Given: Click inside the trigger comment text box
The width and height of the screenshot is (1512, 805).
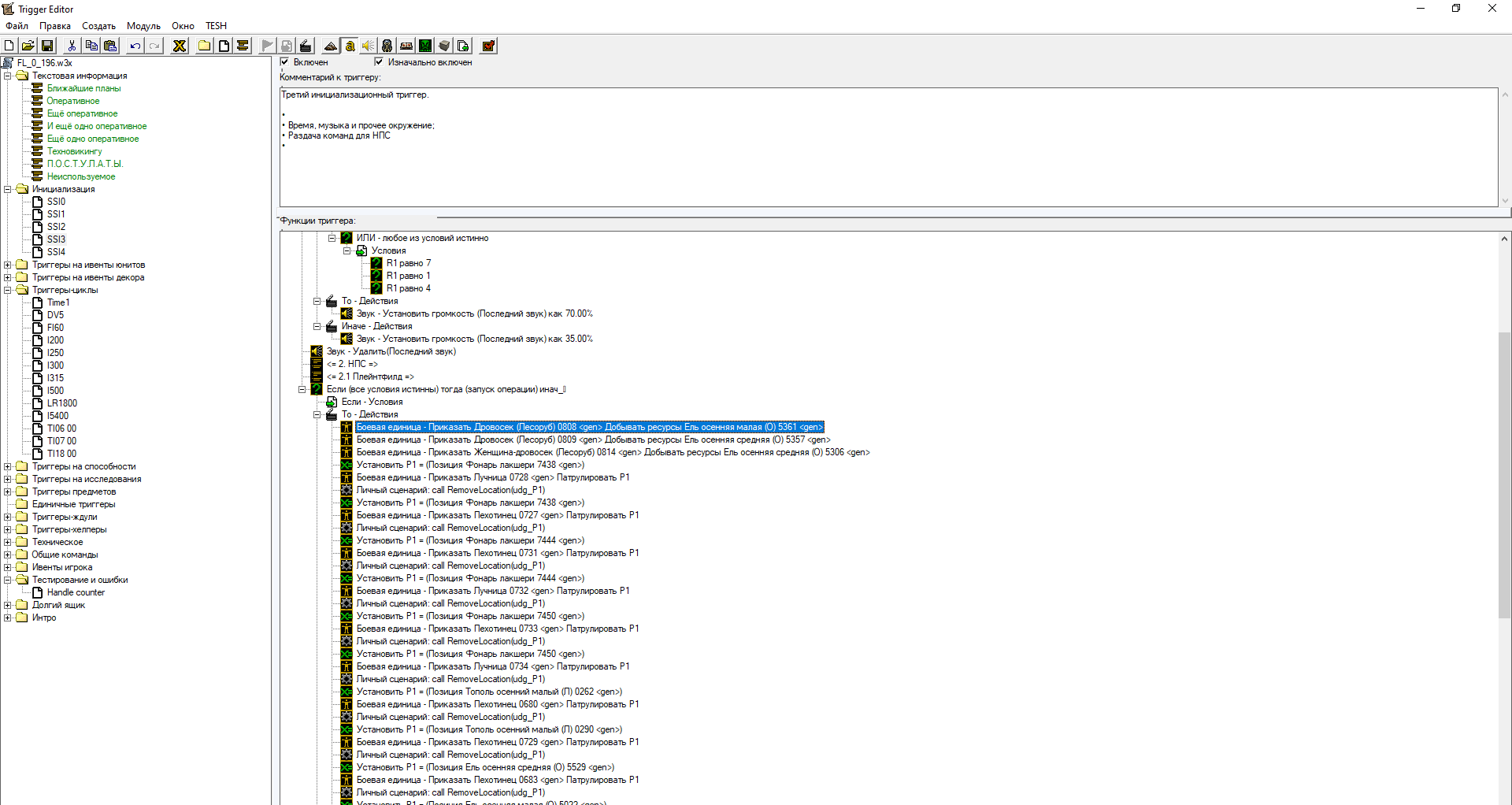Looking at the screenshot, I should pos(888,147).
